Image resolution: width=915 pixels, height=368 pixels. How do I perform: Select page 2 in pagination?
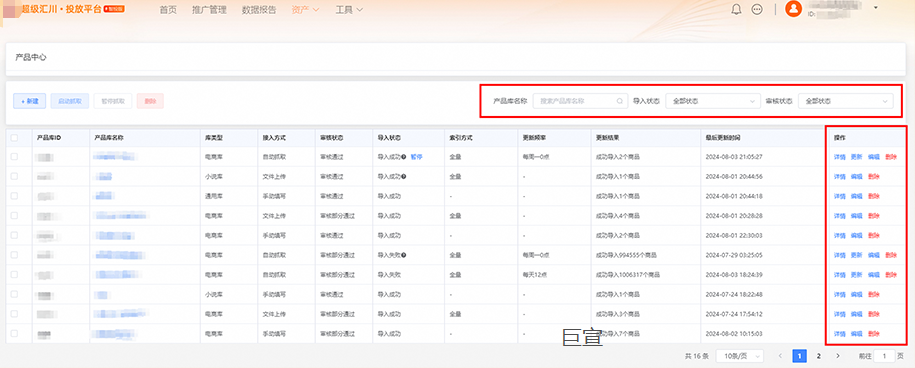click(819, 356)
